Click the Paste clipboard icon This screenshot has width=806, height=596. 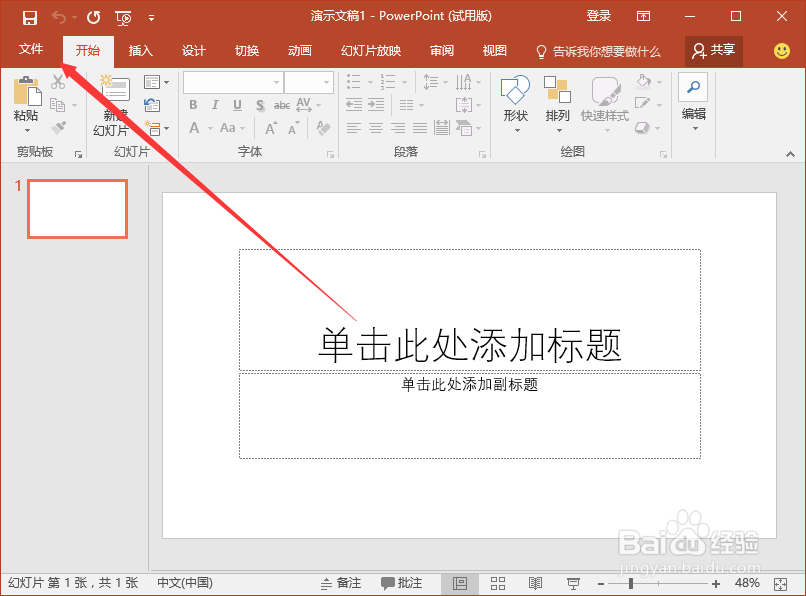coord(27,91)
